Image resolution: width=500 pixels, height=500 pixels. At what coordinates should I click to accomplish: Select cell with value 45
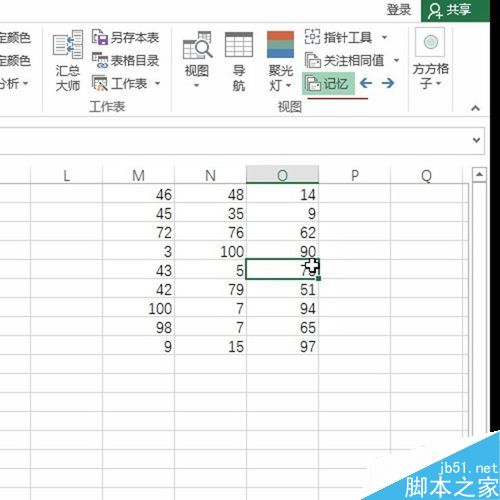(138, 213)
